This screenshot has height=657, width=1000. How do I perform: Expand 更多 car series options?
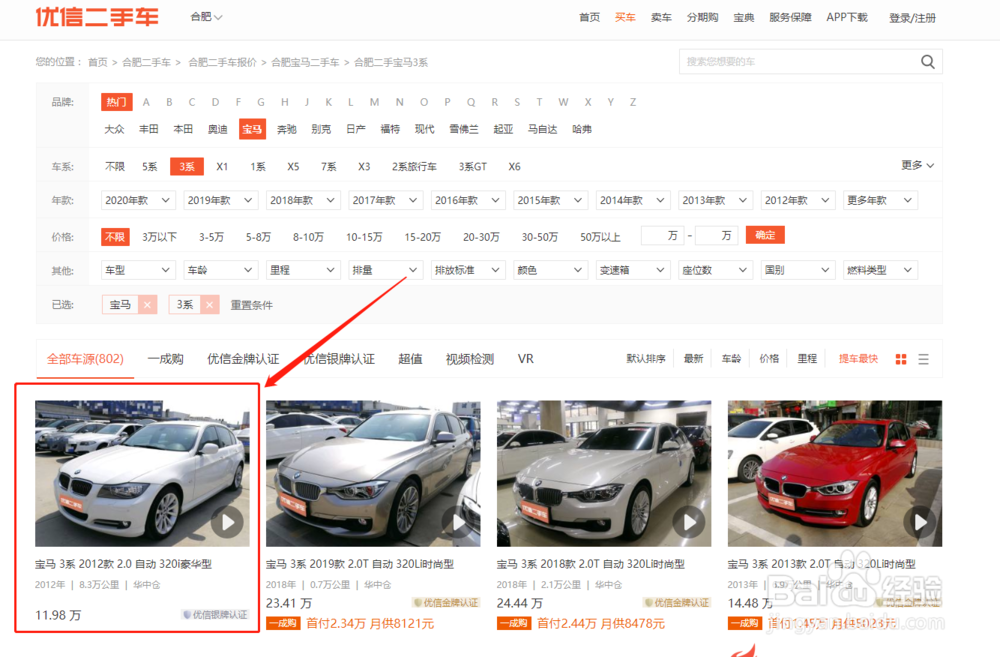[917, 165]
